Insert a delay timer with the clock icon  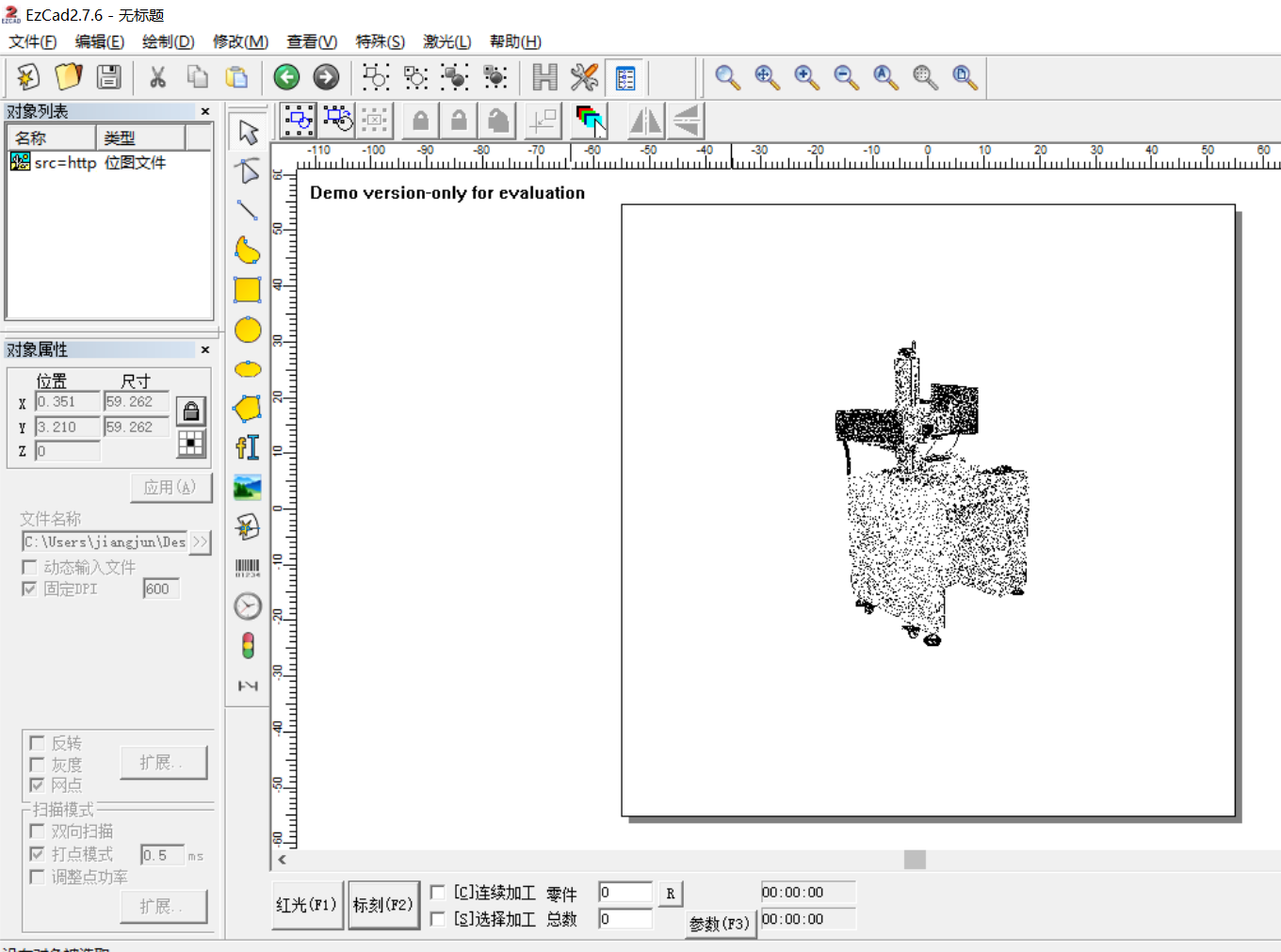click(x=248, y=606)
